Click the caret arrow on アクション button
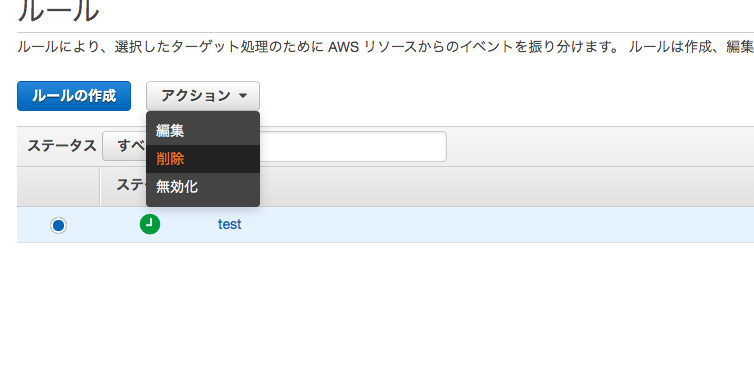 pos(243,96)
